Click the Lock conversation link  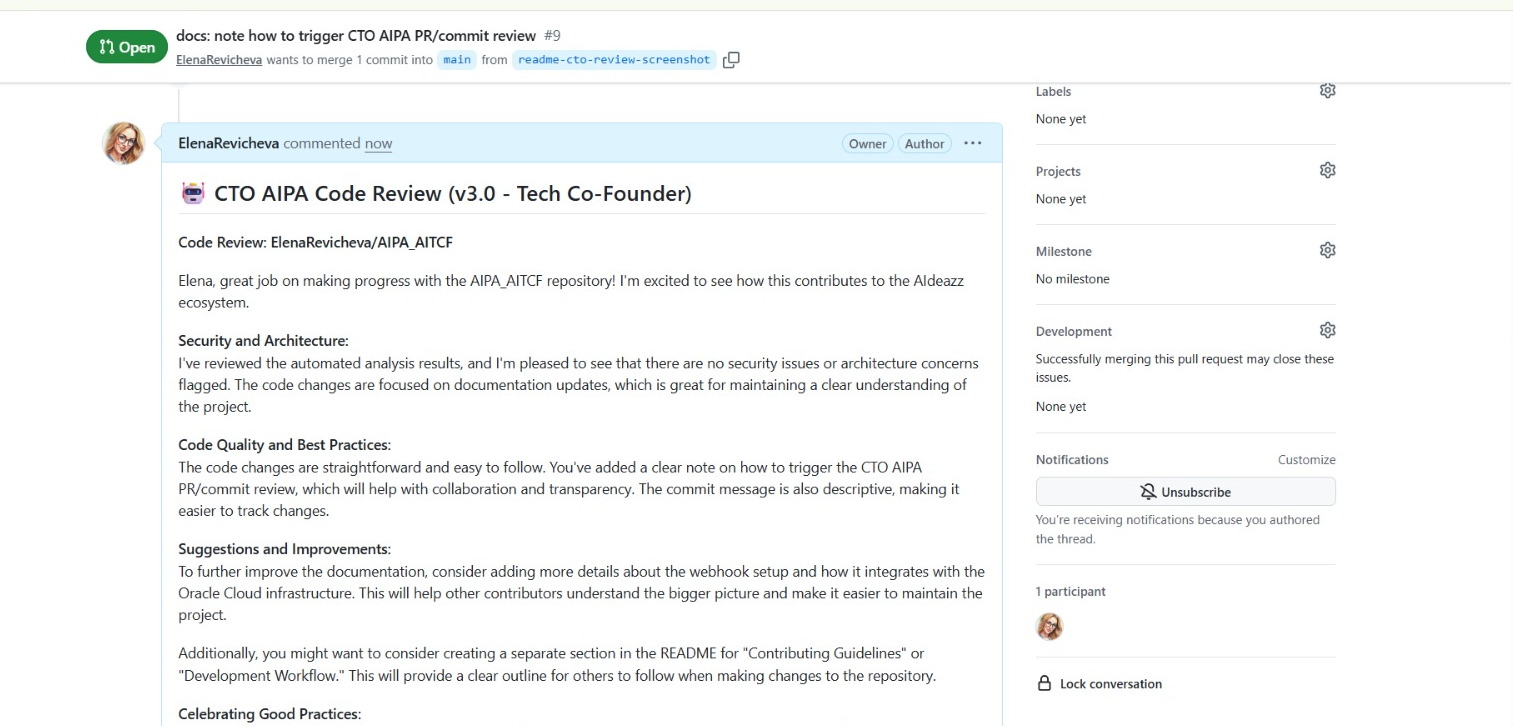tap(1111, 684)
